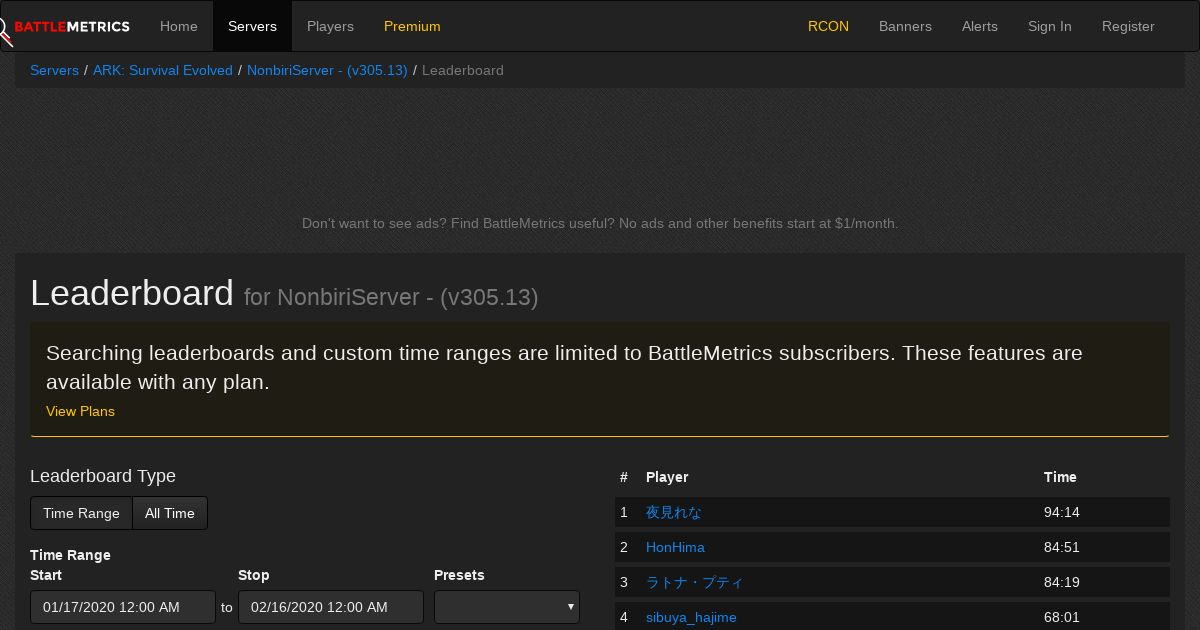Open player 夜見れな profile
Screen dimensions: 1200x630
pyautogui.click(x=674, y=512)
